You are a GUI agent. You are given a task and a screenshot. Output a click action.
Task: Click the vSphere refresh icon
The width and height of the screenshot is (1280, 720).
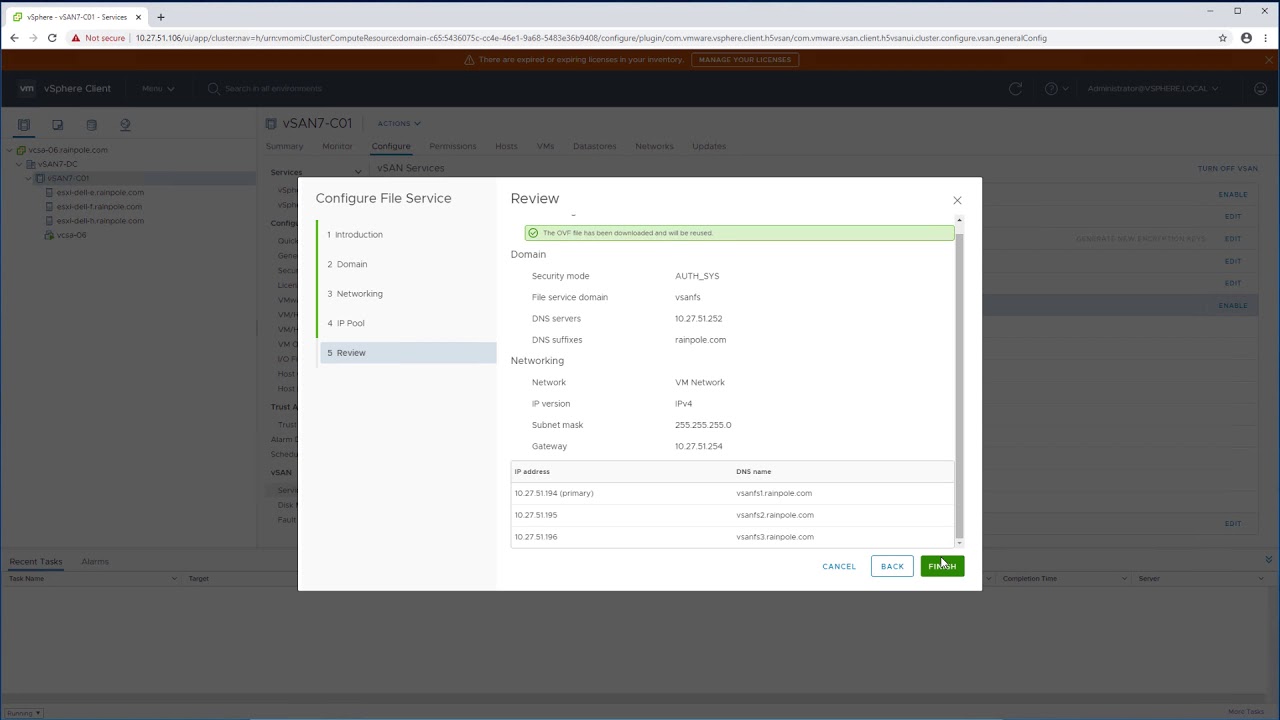pos(1015,88)
